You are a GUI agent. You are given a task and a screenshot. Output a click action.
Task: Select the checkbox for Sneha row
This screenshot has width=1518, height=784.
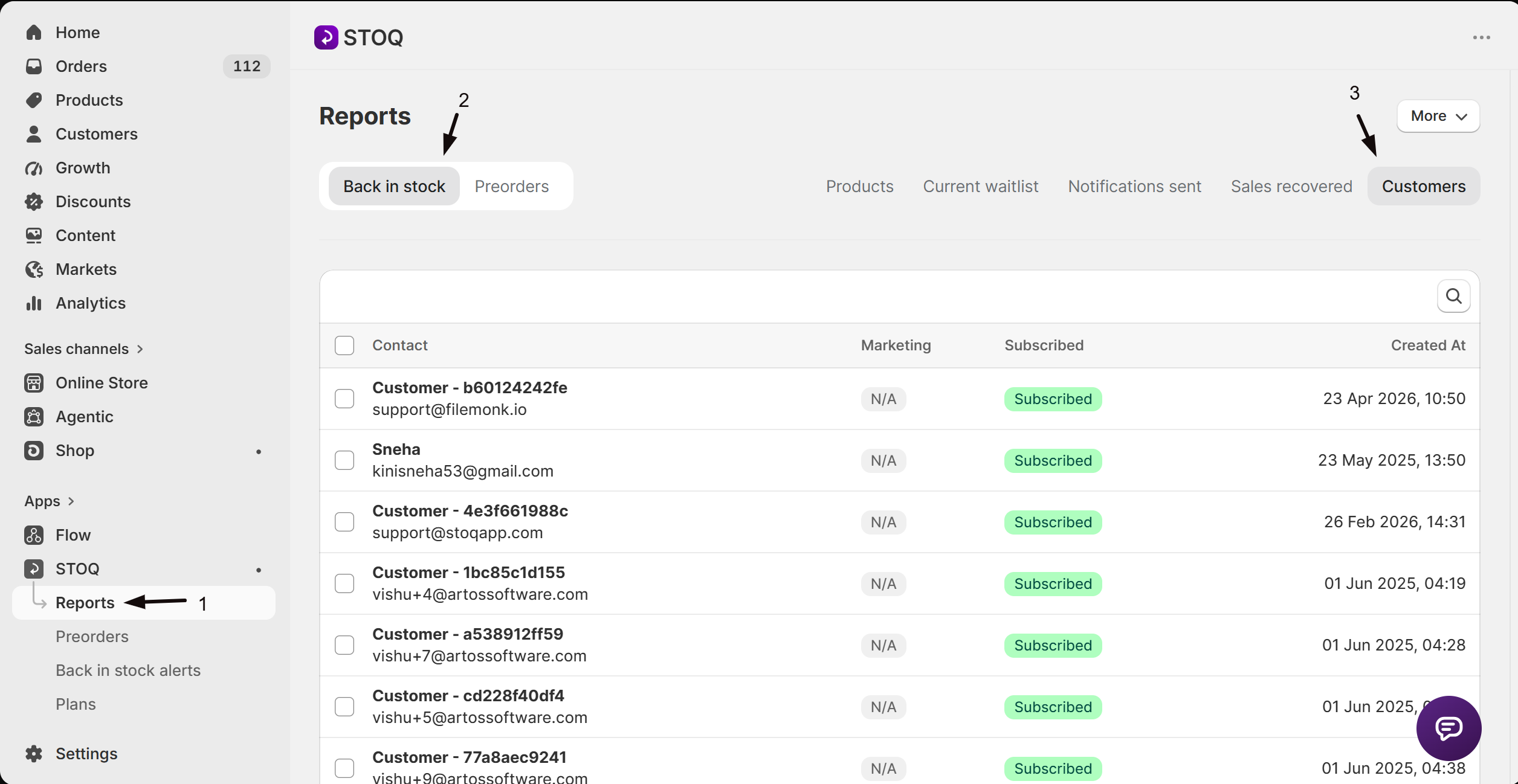coord(344,460)
